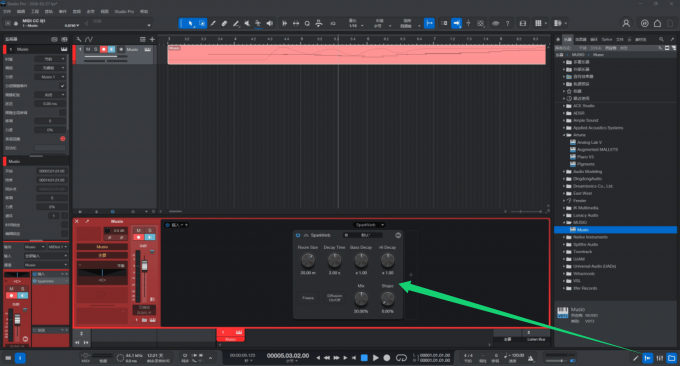This screenshot has width=680, height=366.
Task: Select the Eraser tool
Action: point(224,23)
